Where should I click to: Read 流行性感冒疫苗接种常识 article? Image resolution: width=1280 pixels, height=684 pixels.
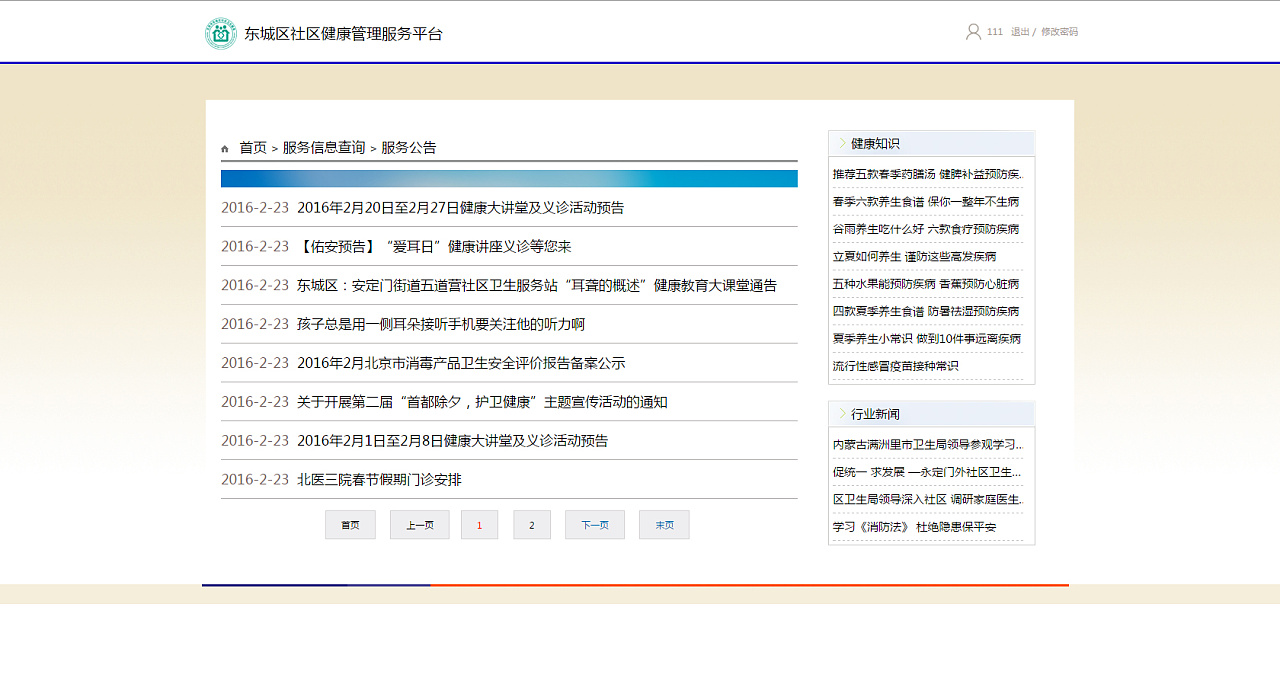(x=896, y=366)
